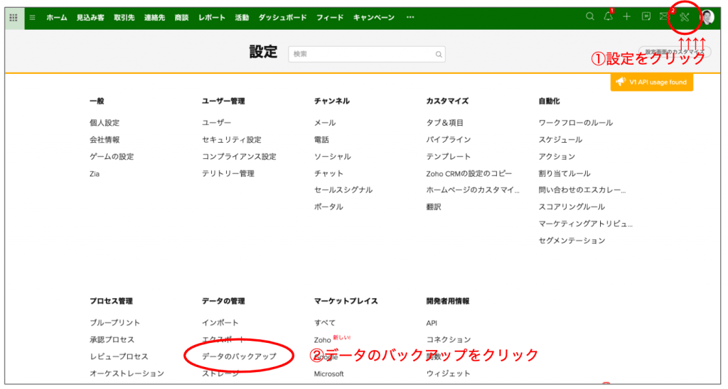728x389 pixels.
Task: Click the V1 API usage found banner
Action: 652,82
